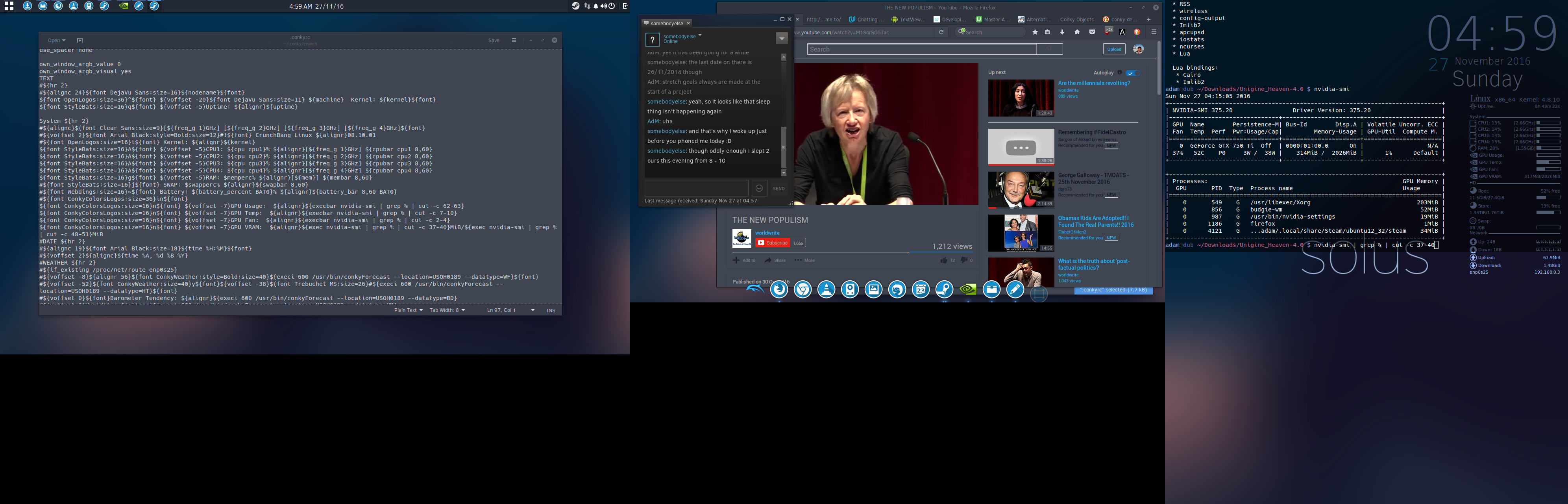Click YouTube search magnifier button
The image size is (1568, 504).
tap(1049, 49)
